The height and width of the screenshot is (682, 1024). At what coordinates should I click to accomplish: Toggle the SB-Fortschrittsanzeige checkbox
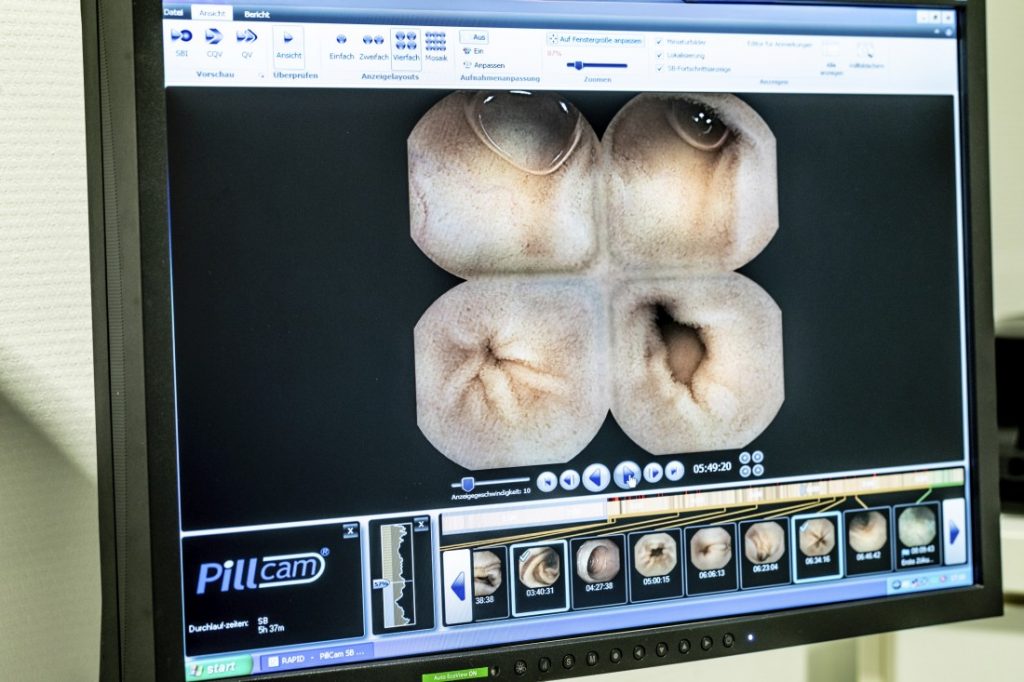coord(659,69)
